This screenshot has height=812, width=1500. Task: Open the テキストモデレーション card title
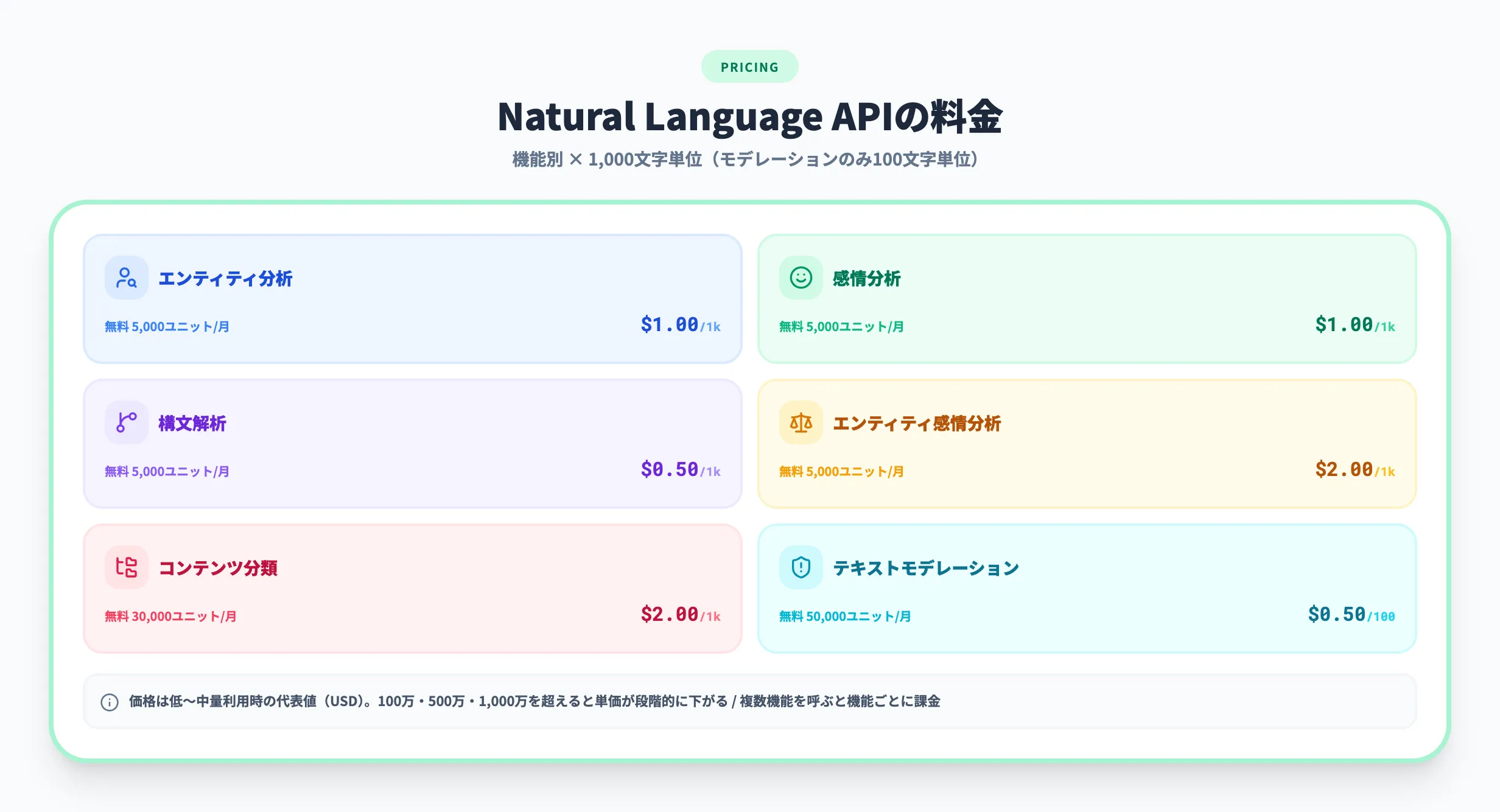pyautogui.click(x=927, y=567)
